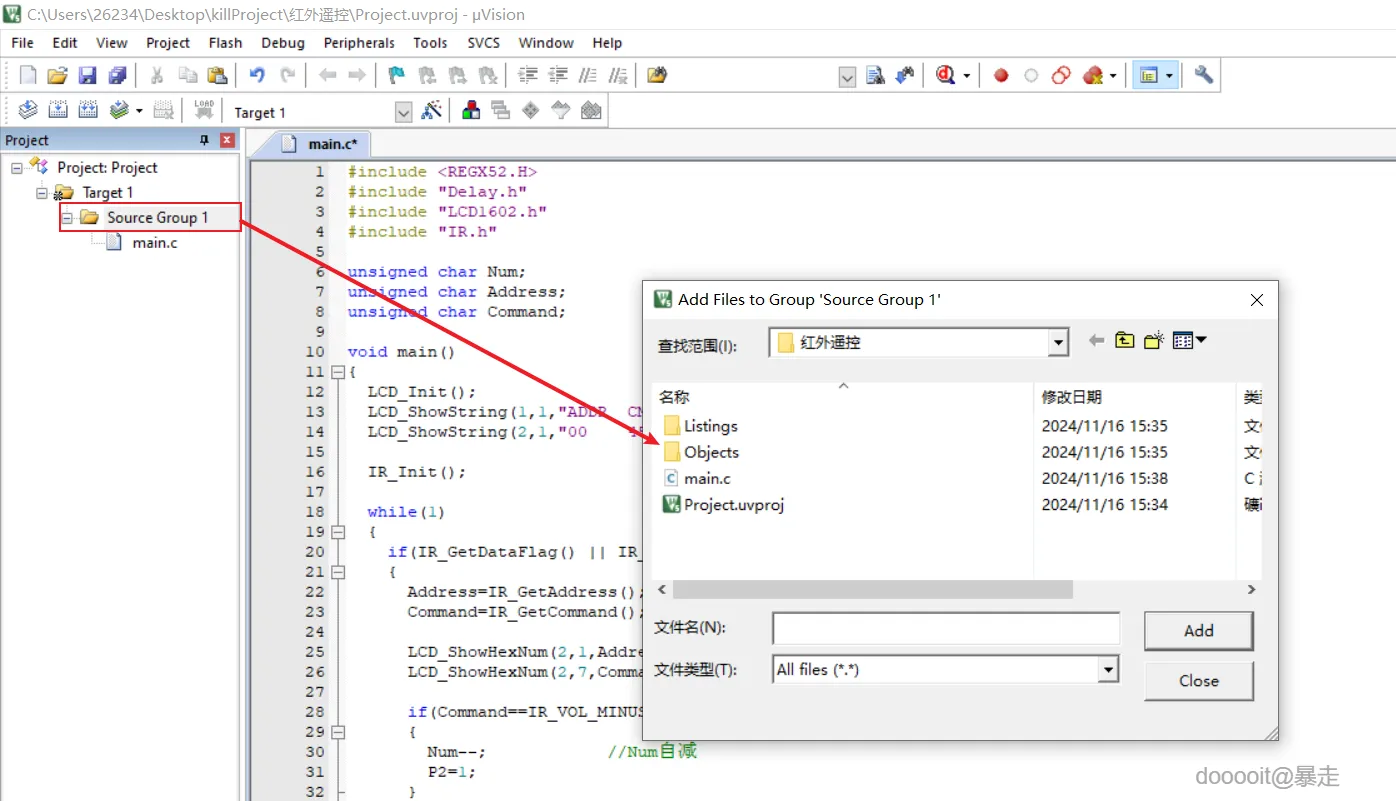Collapse code fold at line 11
The width and height of the screenshot is (1396, 801).
click(x=338, y=372)
